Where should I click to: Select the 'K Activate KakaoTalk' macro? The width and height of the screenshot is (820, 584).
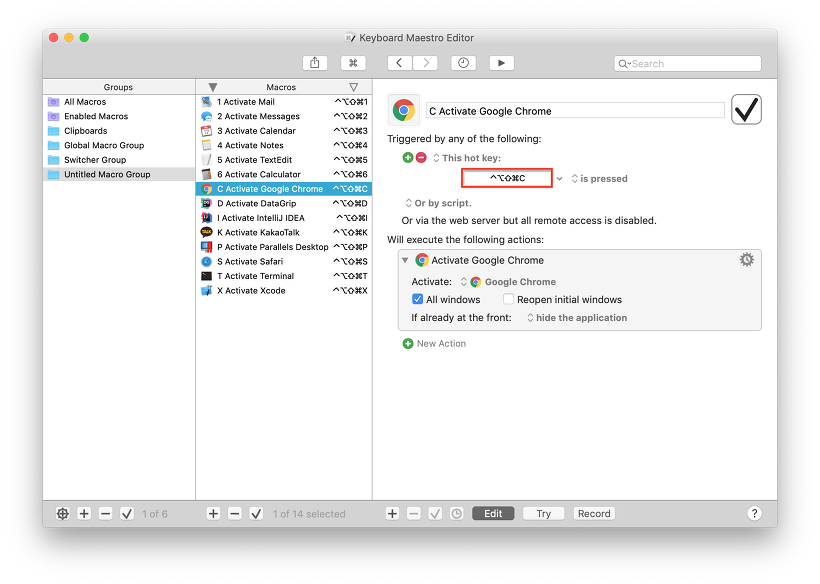click(x=284, y=233)
